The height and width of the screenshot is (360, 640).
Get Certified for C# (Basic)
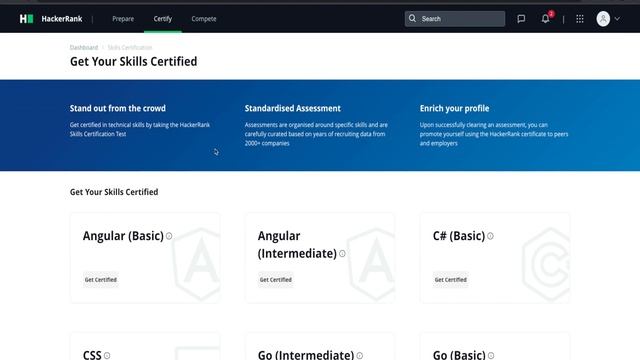451,280
